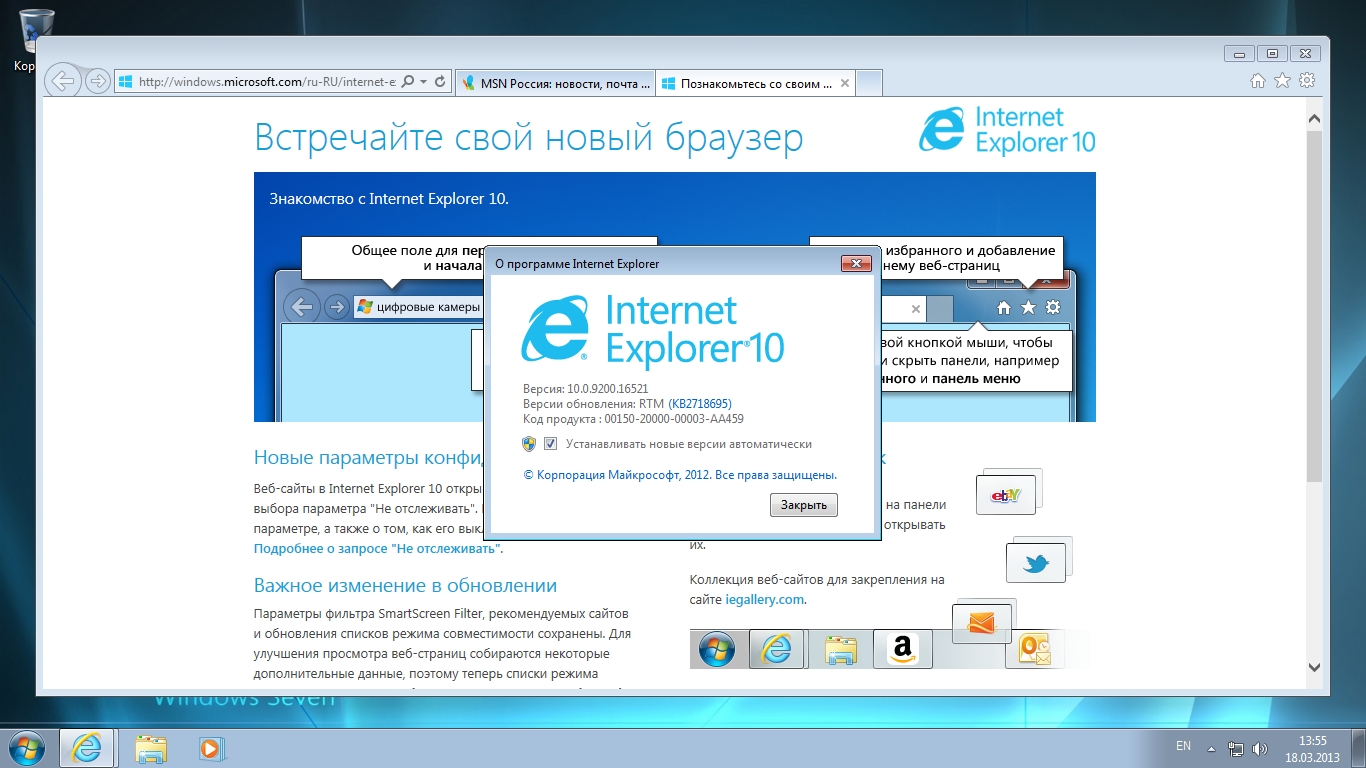Click the eBay pinned site tile

tap(1006, 495)
